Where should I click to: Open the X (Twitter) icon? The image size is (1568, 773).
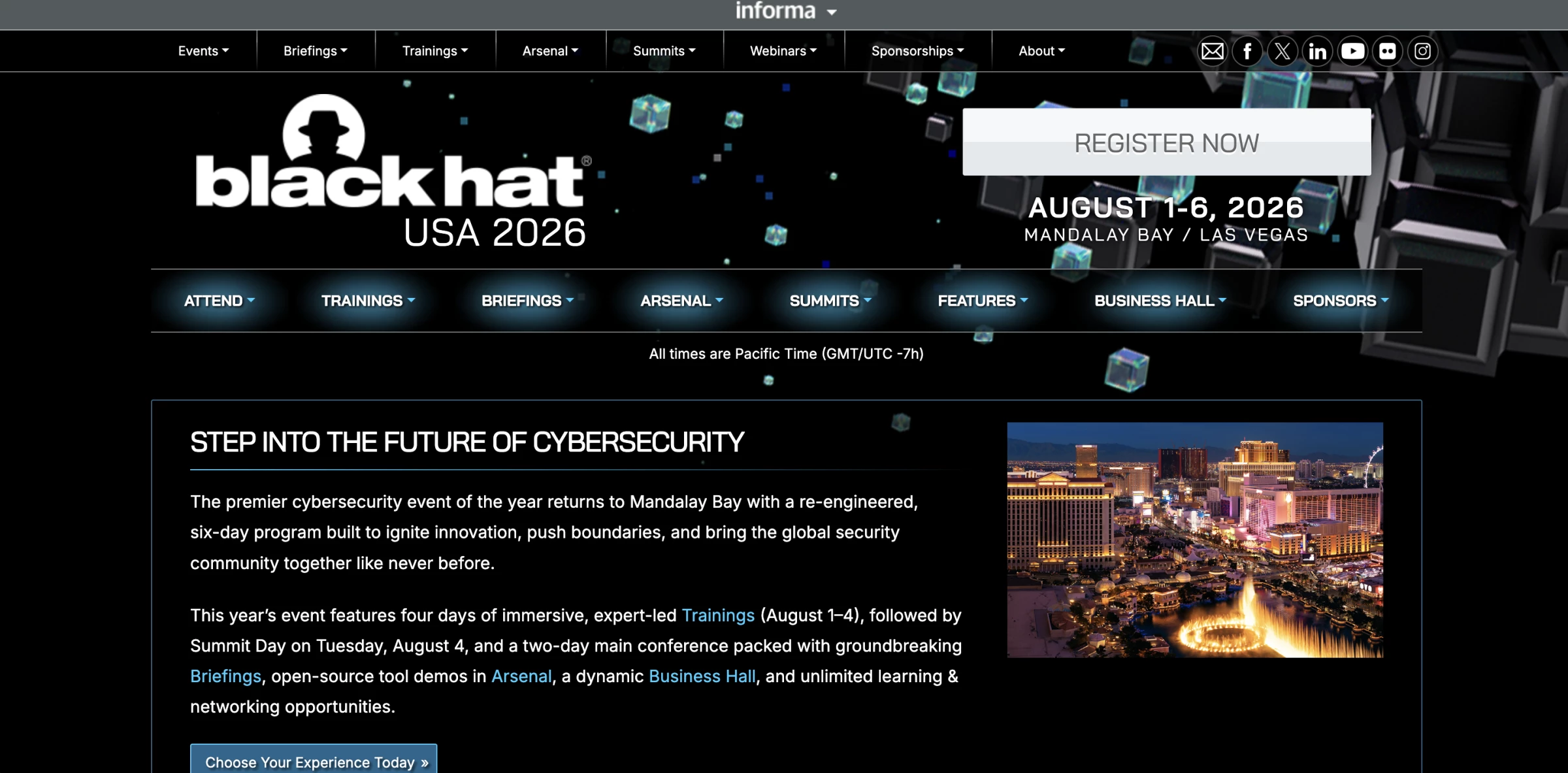click(1282, 51)
